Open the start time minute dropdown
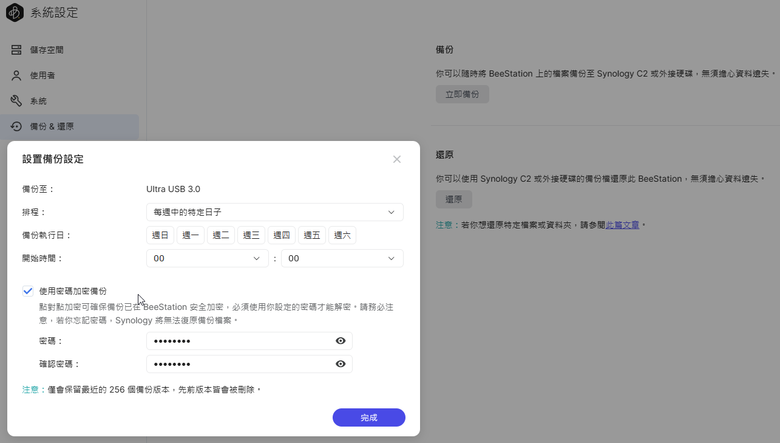 342,259
